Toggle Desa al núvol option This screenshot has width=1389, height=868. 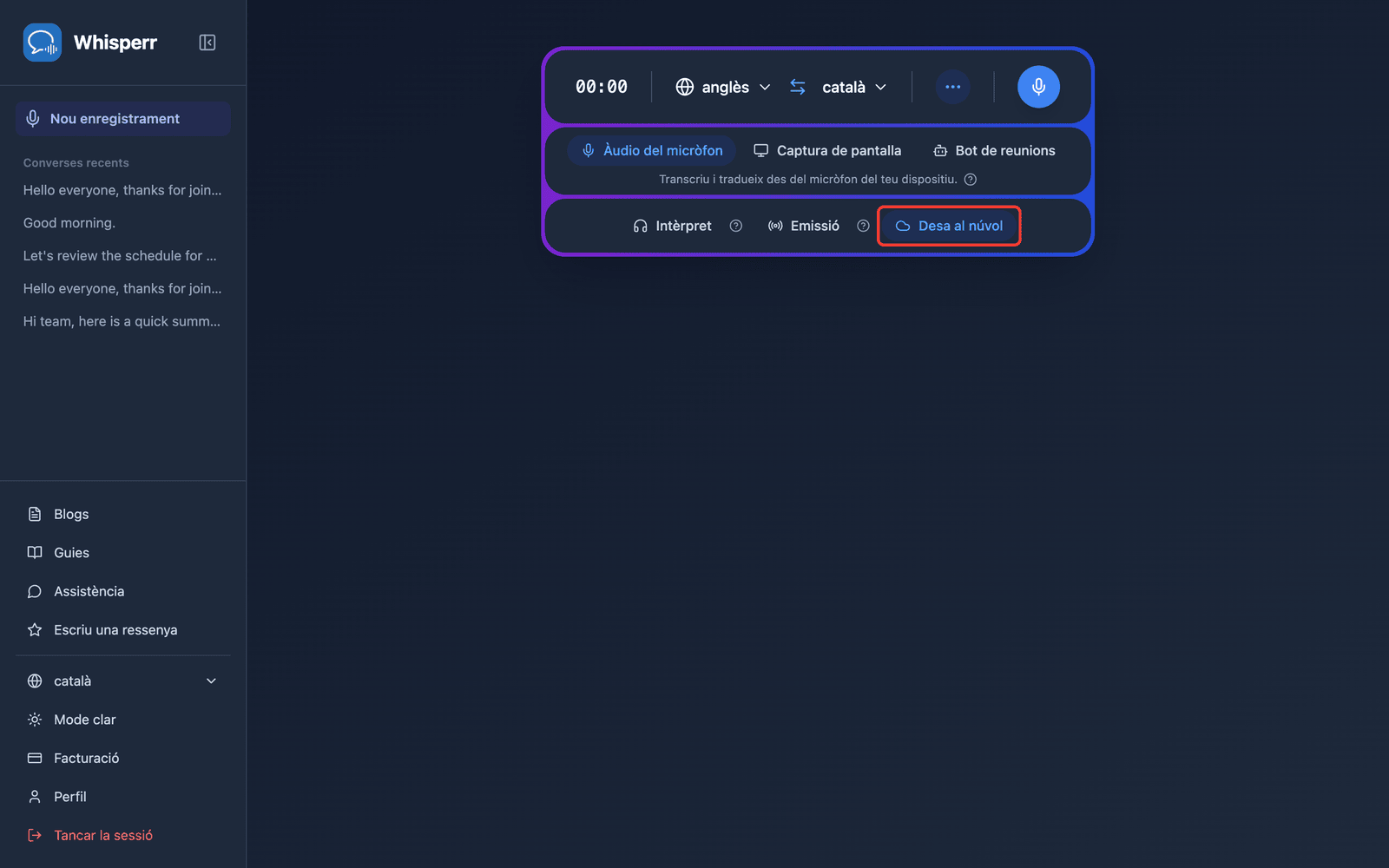[949, 226]
